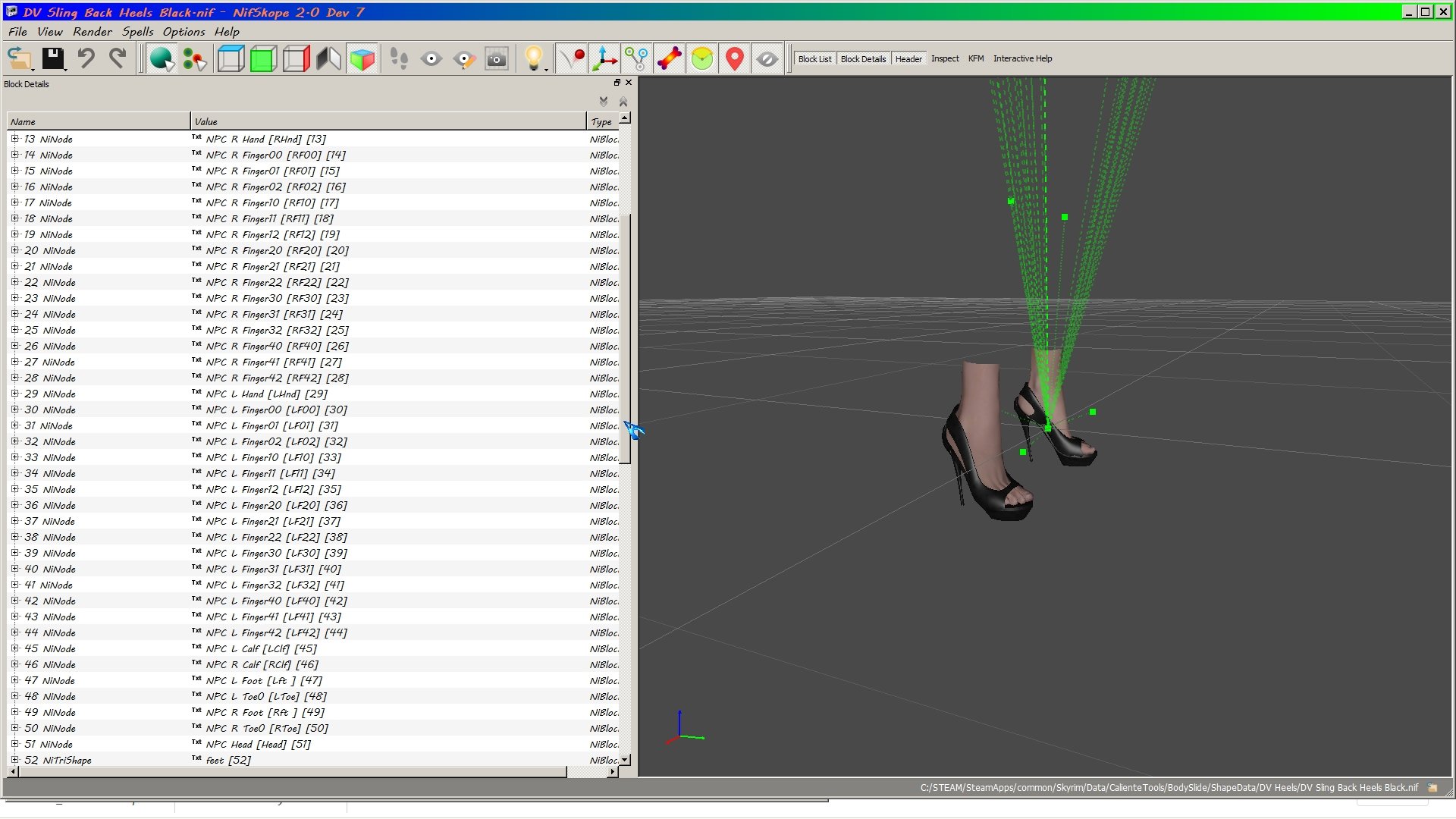Select the object selection sphere tool
Screen dimensions: 1456x819
(161, 58)
